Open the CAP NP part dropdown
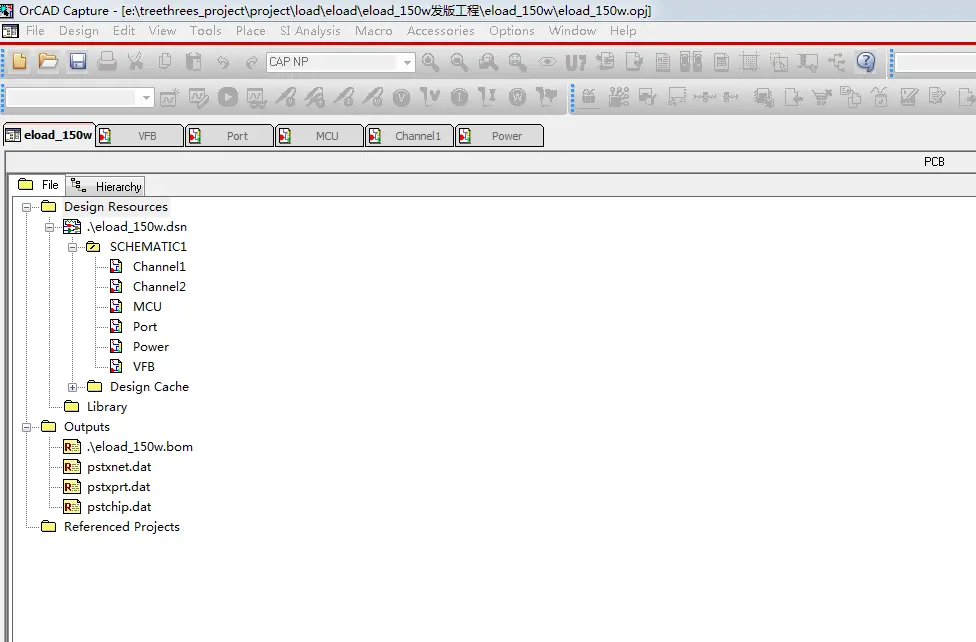The height and width of the screenshot is (642, 976). click(x=407, y=62)
